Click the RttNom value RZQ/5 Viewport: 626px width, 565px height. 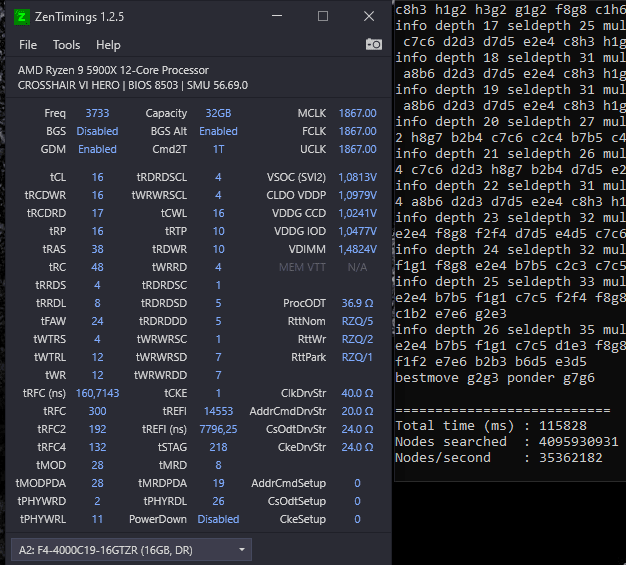pyautogui.click(x=357, y=321)
